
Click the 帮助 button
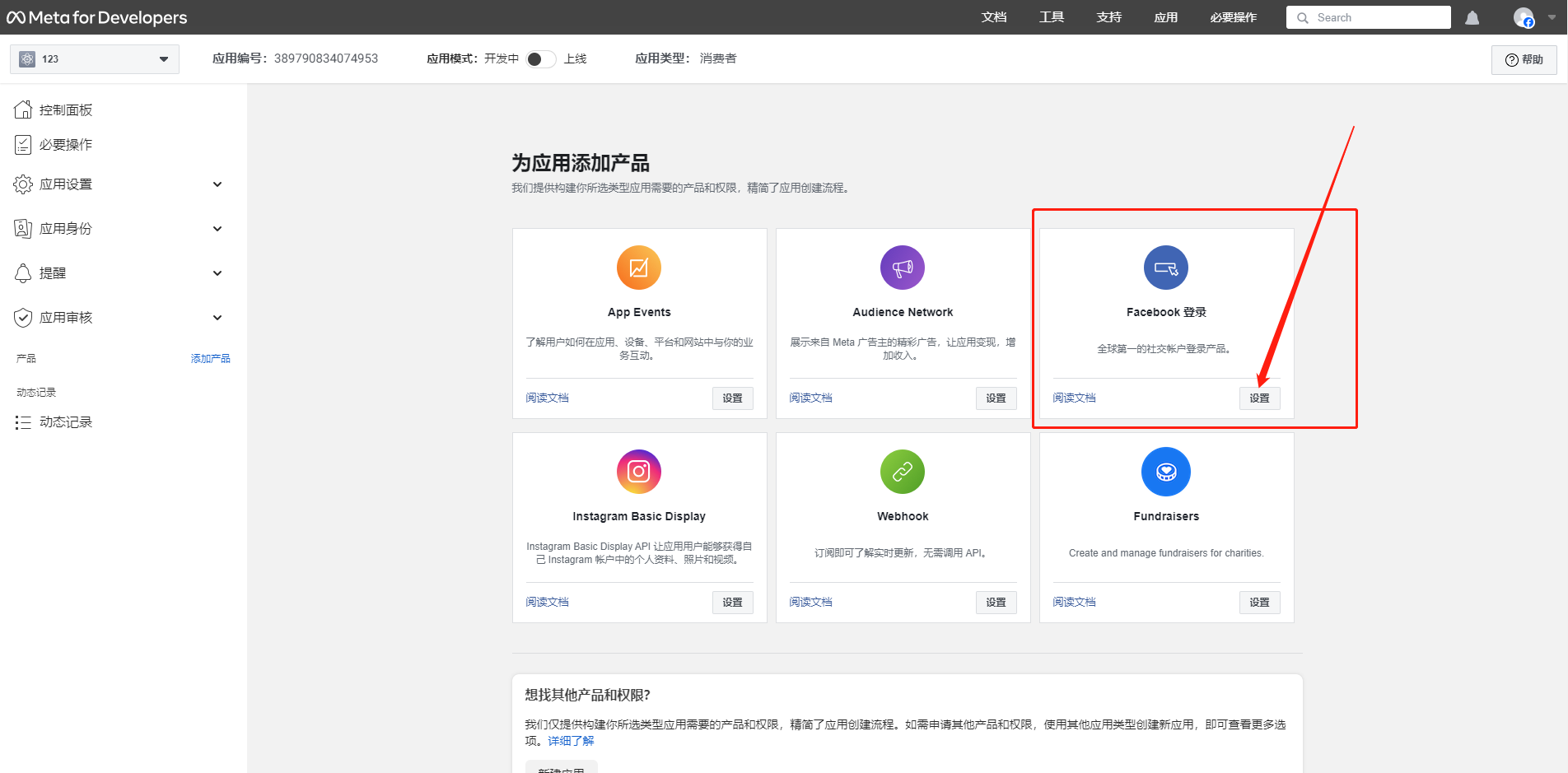coord(1524,60)
